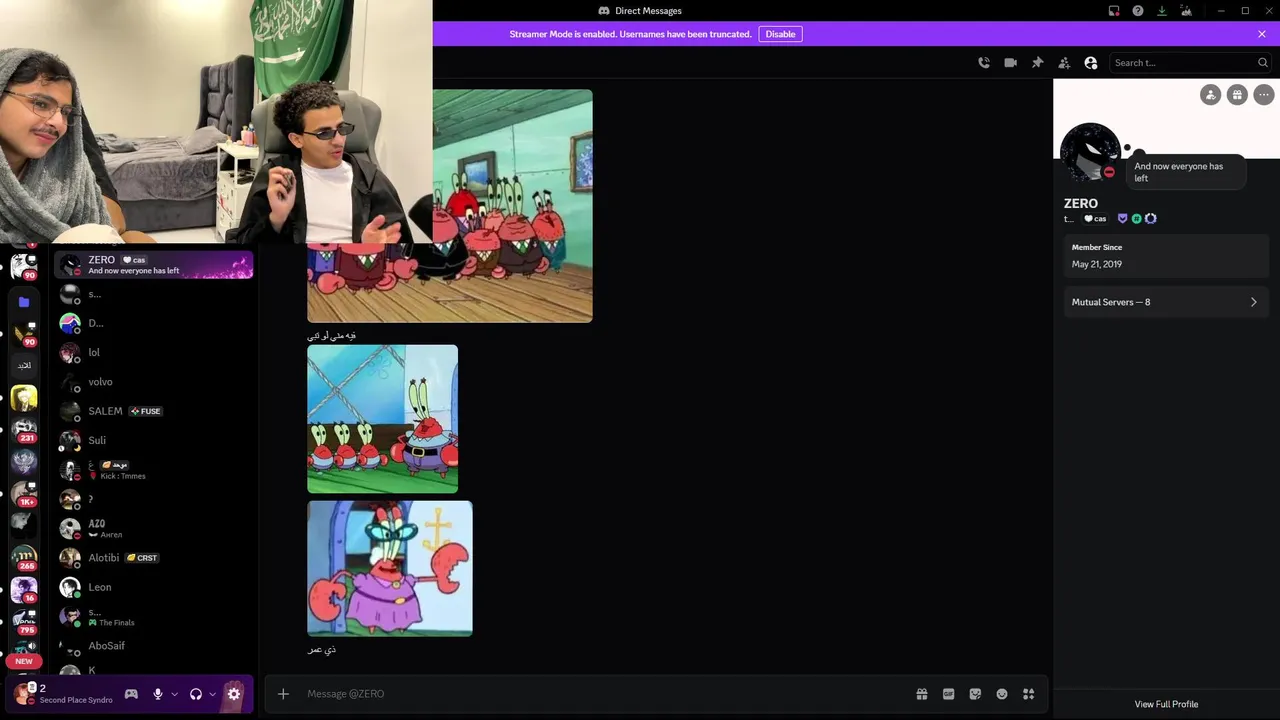The height and width of the screenshot is (720, 1280).
Task: Open DM with Alotibi
Action: (153, 557)
